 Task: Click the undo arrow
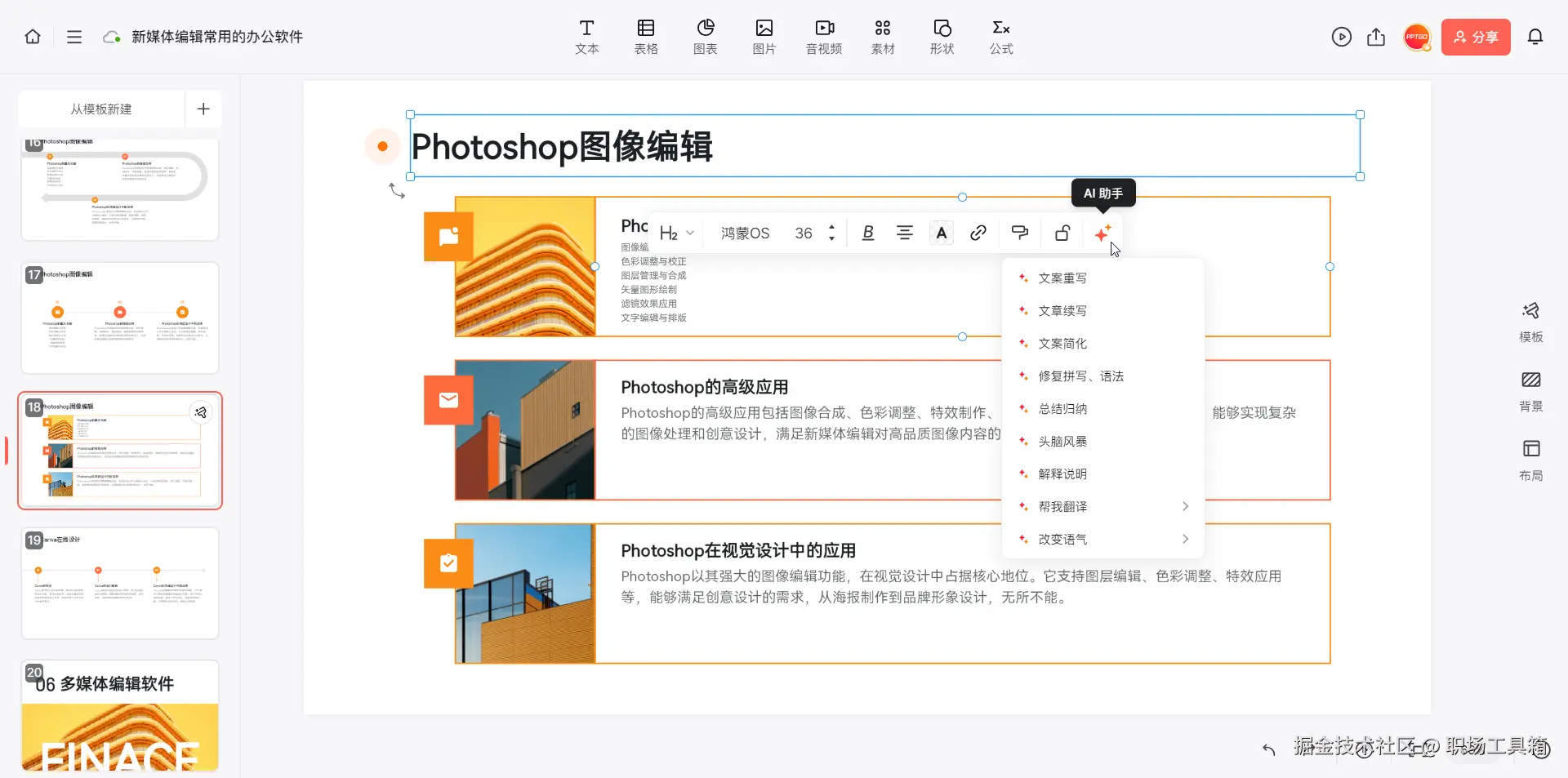tap(1268, 749)
